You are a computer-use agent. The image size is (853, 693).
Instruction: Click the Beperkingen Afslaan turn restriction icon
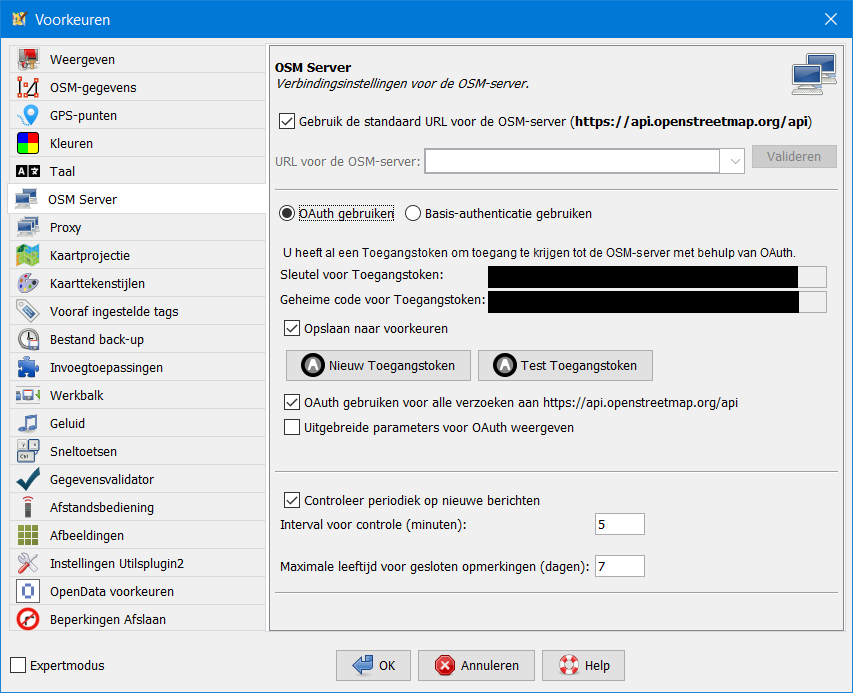point(29,619)
